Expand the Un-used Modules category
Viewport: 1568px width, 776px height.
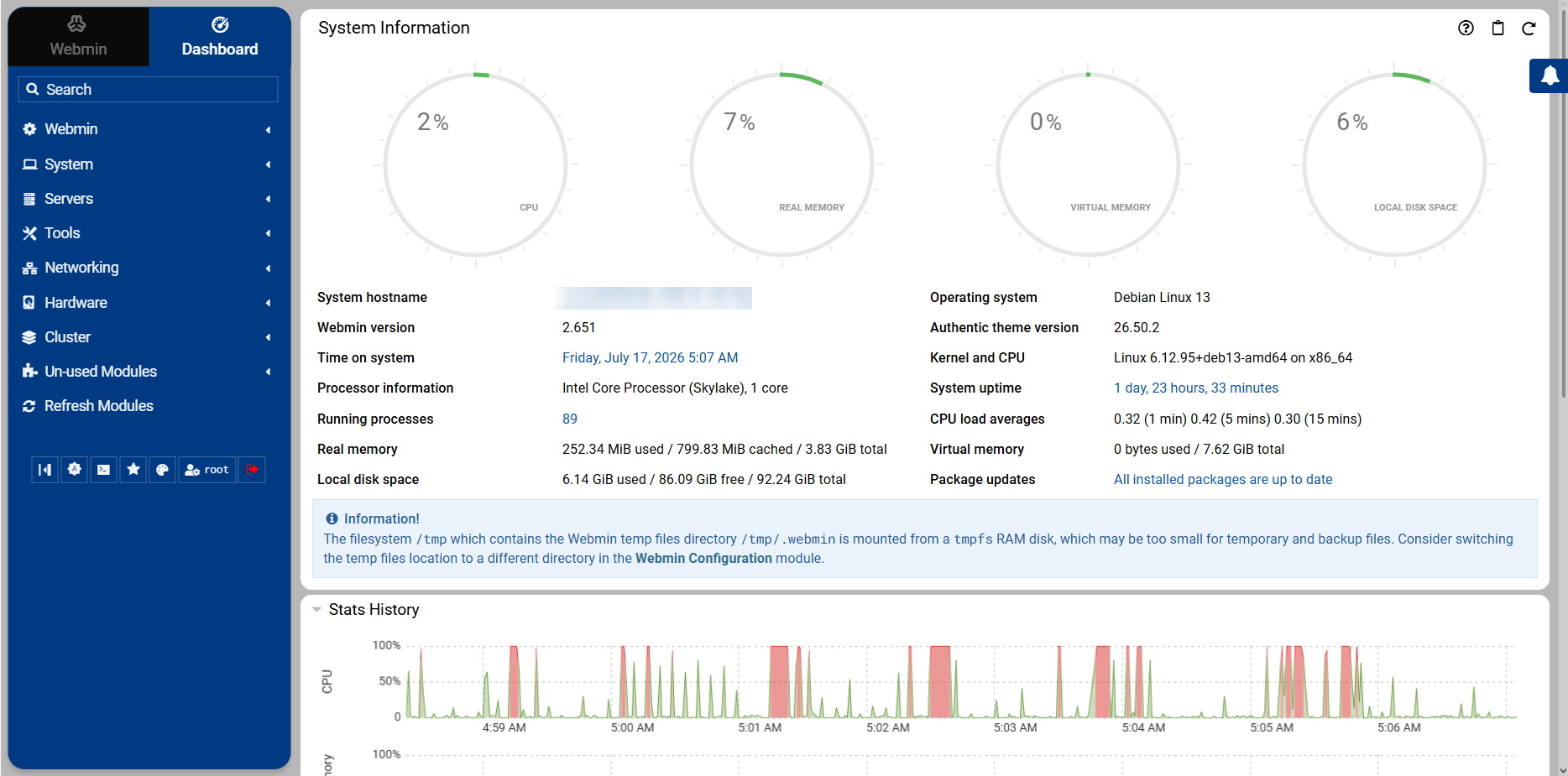[x=149, y=372]
